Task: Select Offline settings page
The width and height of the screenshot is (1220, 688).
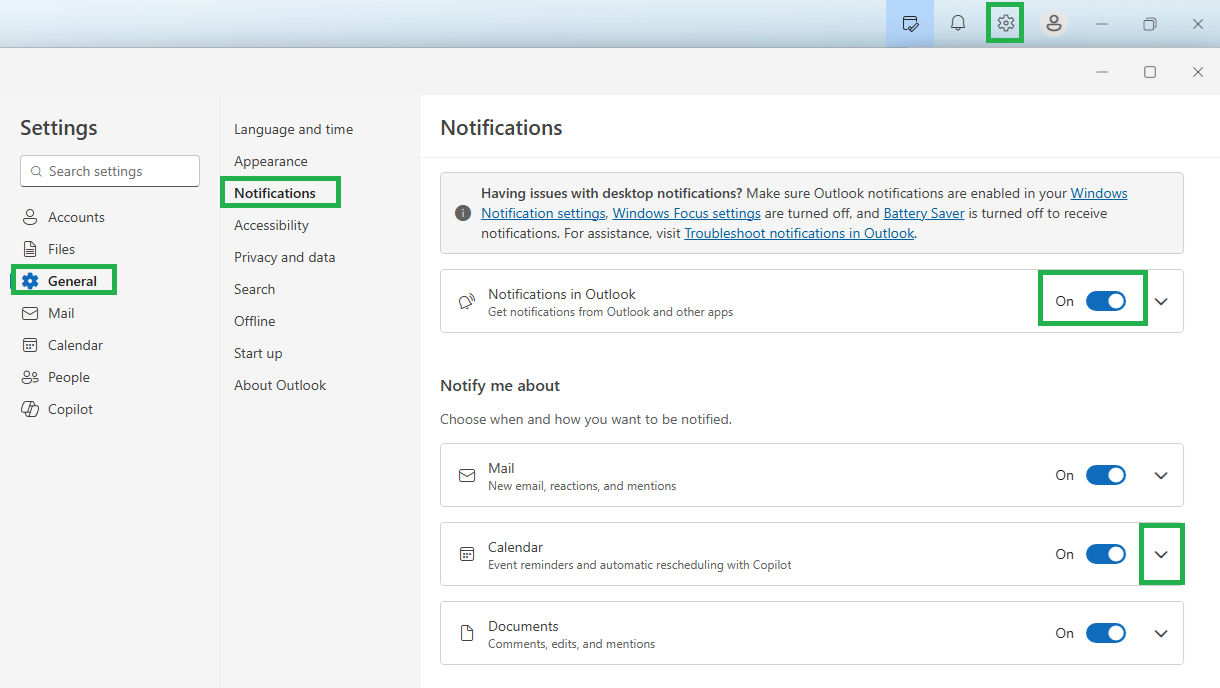Action: pos(255,321)
